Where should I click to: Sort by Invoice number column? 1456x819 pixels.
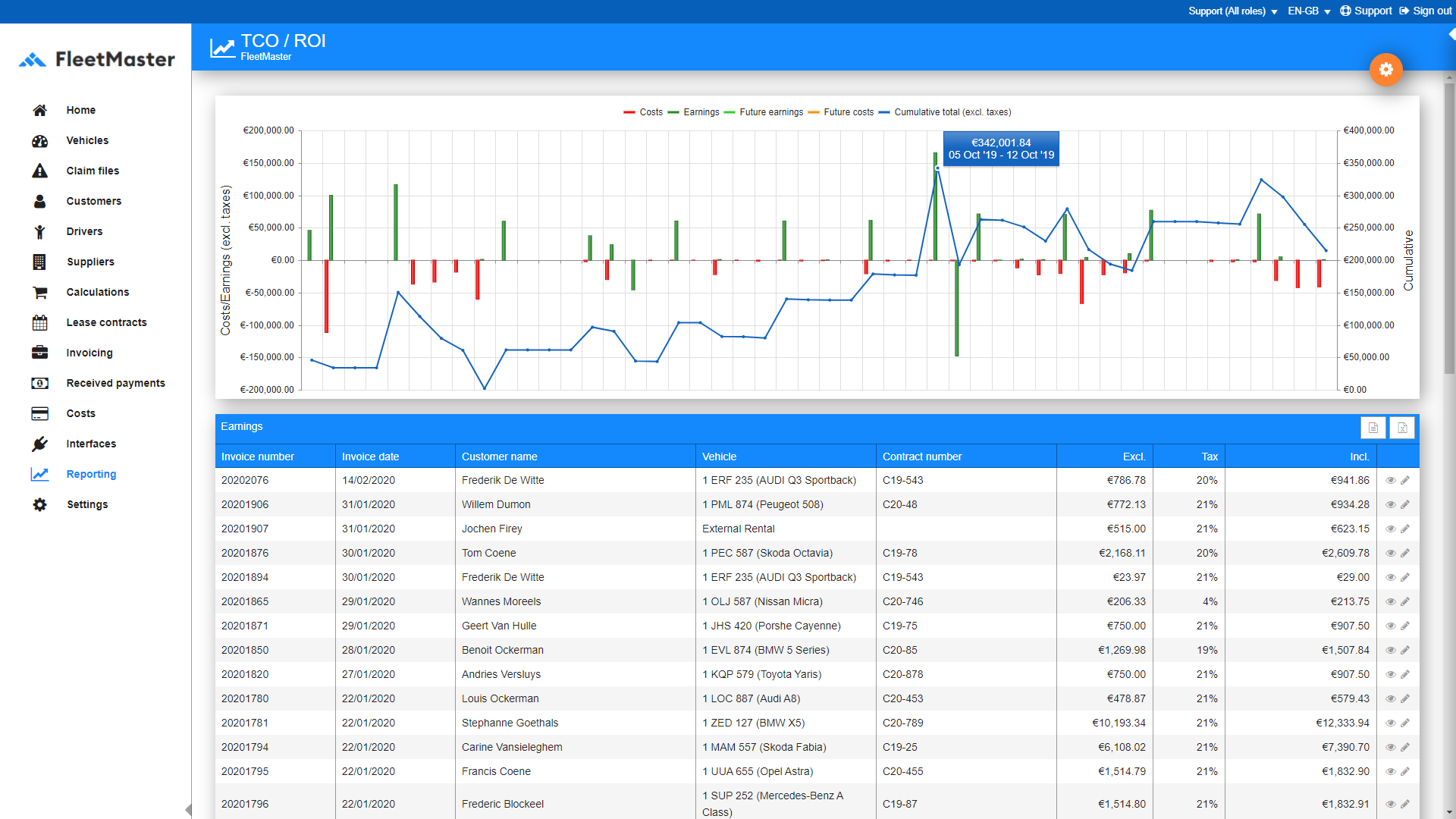pos(275,457)
